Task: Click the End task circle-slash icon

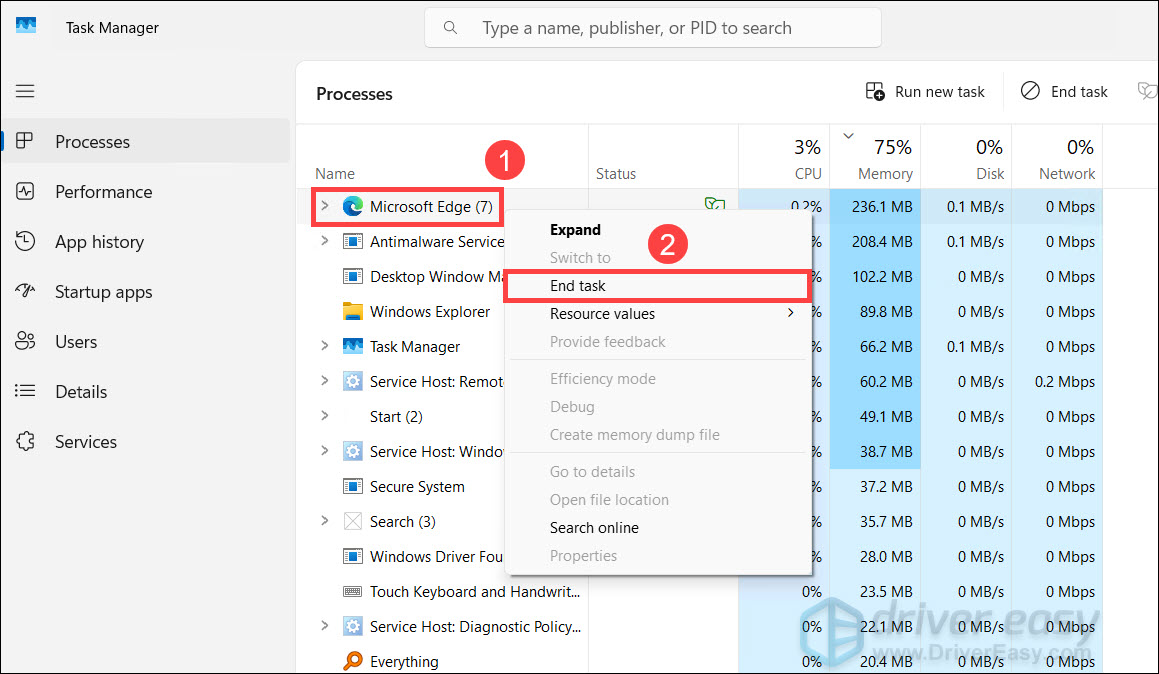Action: 1030,91
